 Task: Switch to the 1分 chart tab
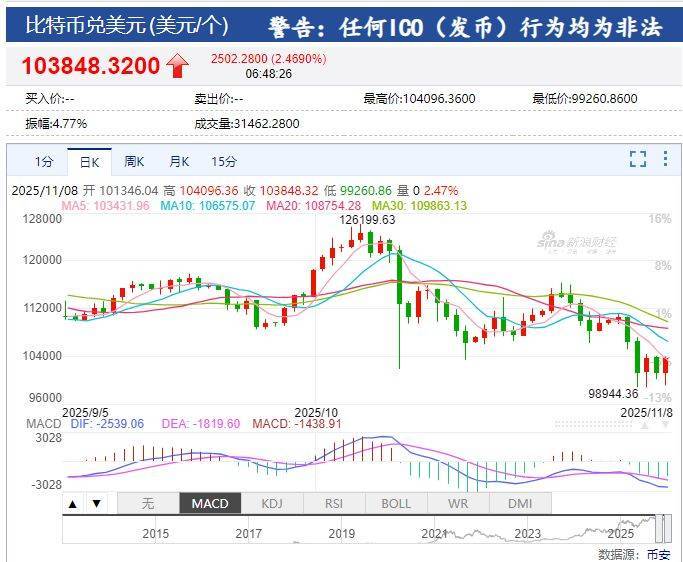44,162
